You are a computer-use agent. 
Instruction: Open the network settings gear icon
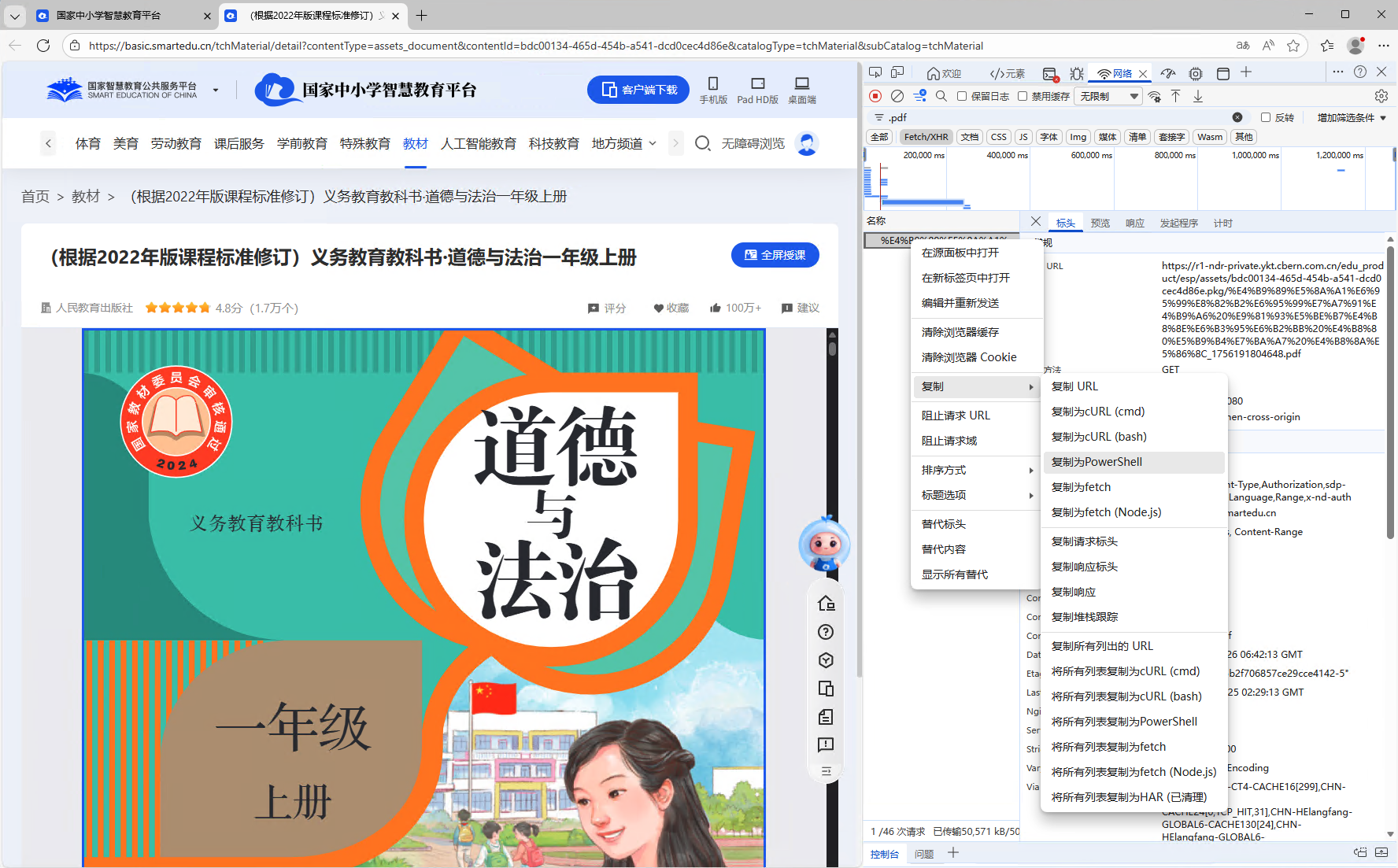(1381, 96)
